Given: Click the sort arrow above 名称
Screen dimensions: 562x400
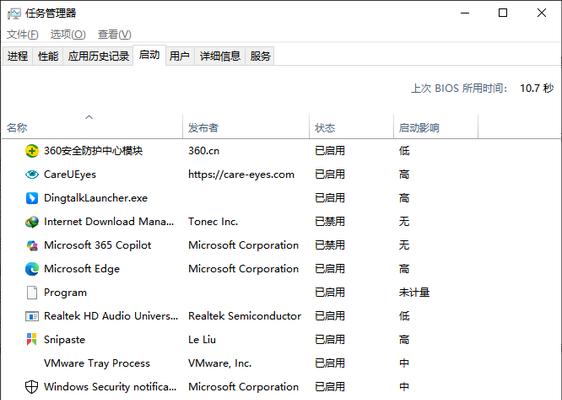Looking at the screenshot, I should pos(89,117).
